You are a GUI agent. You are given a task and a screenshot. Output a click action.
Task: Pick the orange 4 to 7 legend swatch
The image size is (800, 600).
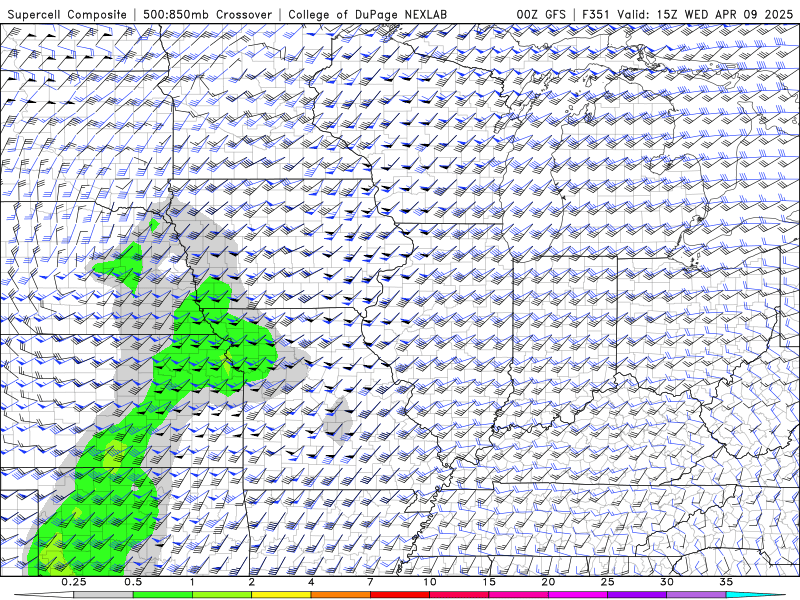[x=340, y=595]
